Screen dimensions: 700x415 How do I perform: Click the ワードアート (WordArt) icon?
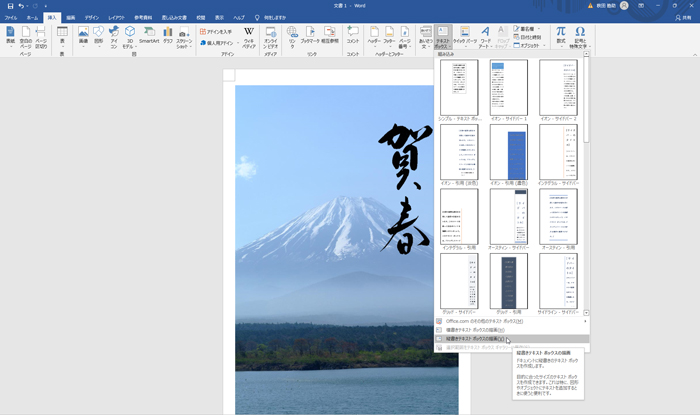tap(485, 35)
